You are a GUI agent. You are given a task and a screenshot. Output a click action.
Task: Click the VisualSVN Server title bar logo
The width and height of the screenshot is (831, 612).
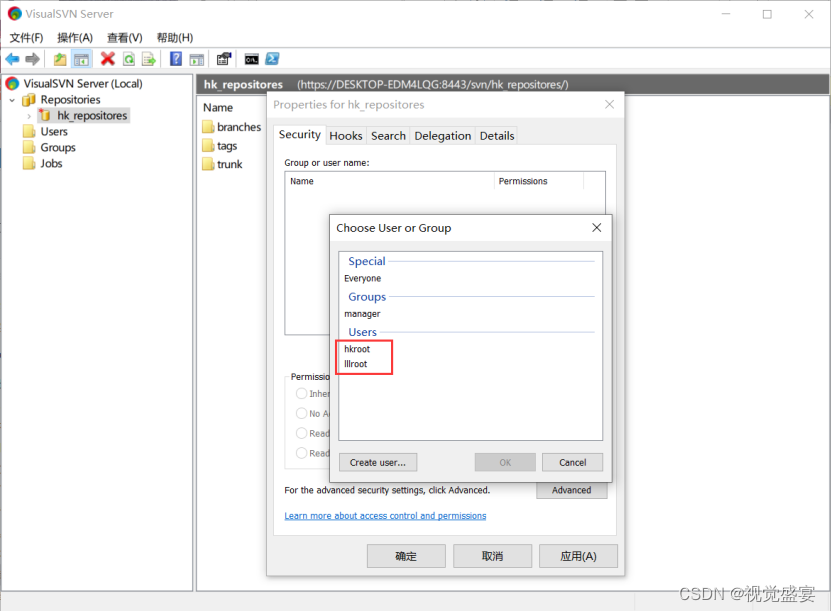14,14
